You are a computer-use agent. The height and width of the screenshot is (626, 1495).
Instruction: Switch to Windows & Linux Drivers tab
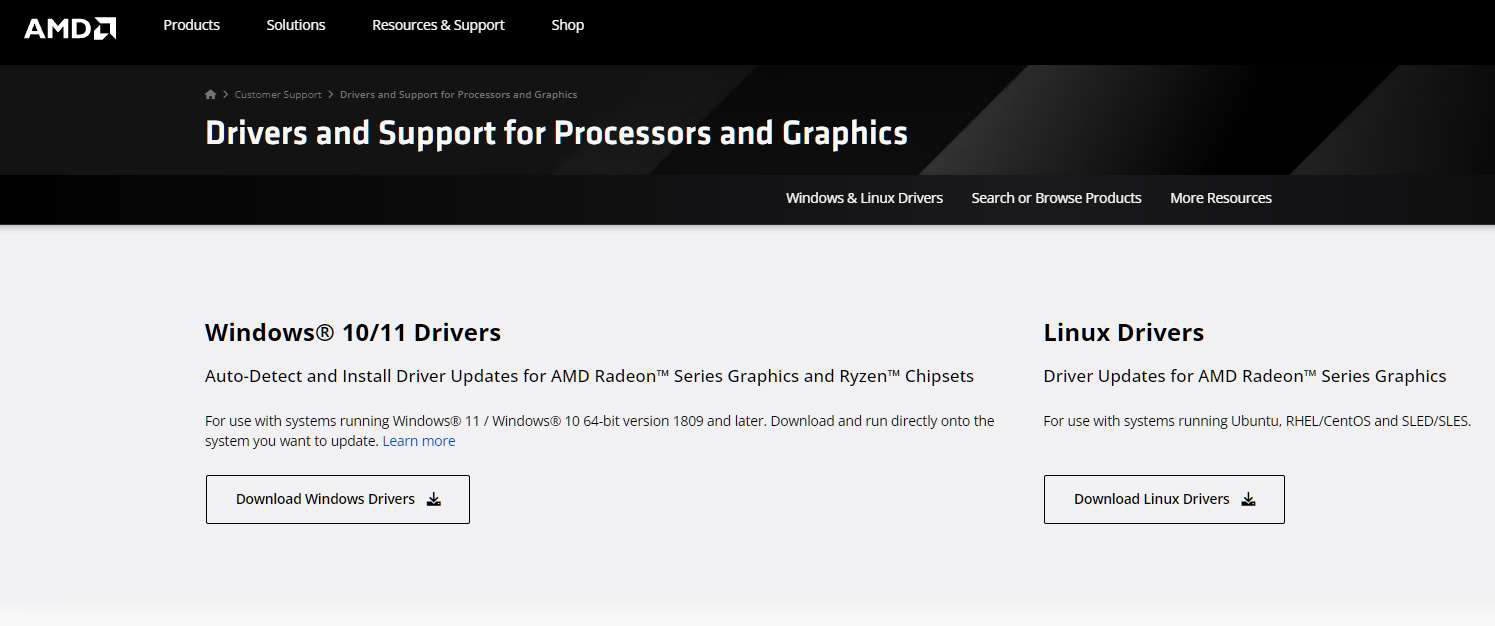click(x=864, y=198)
